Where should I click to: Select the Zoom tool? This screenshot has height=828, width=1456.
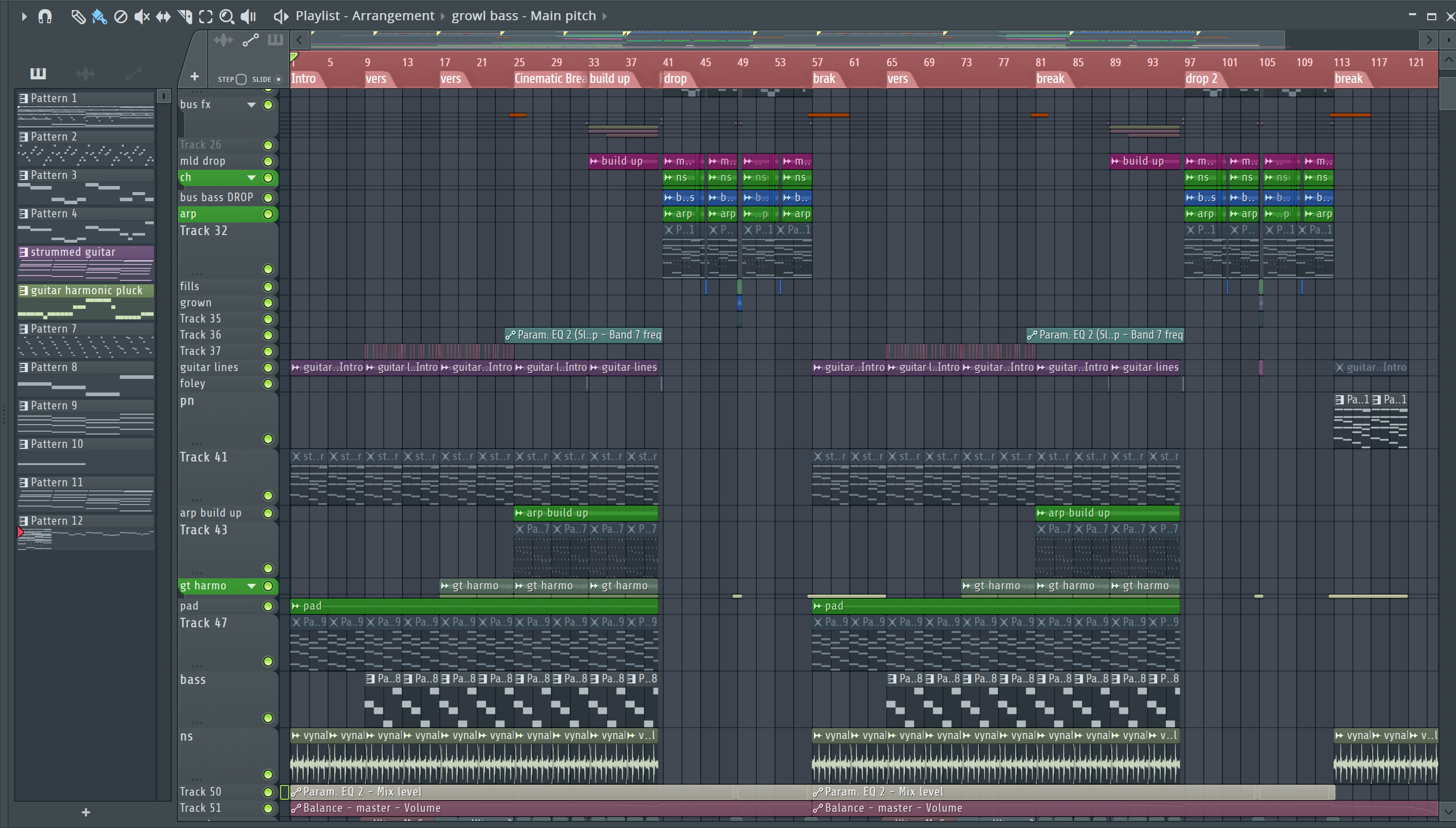[x=227, y=17]
